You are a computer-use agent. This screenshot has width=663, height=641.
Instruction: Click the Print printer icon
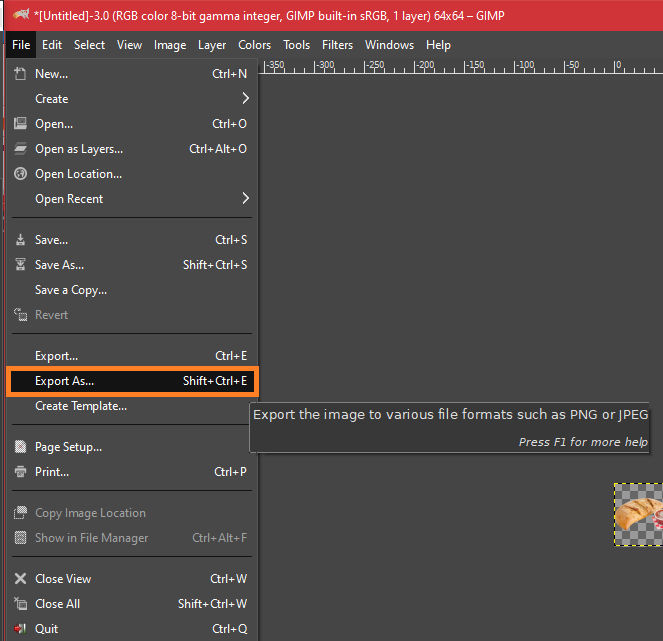(20, 471)
